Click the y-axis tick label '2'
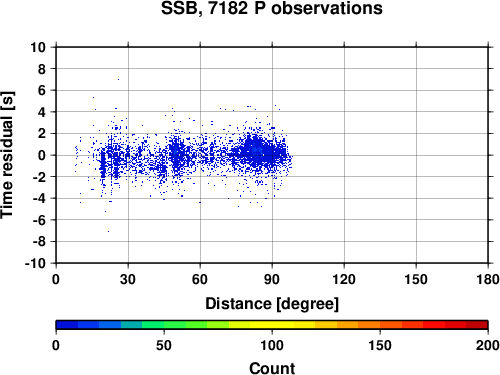 coord(42,134)
